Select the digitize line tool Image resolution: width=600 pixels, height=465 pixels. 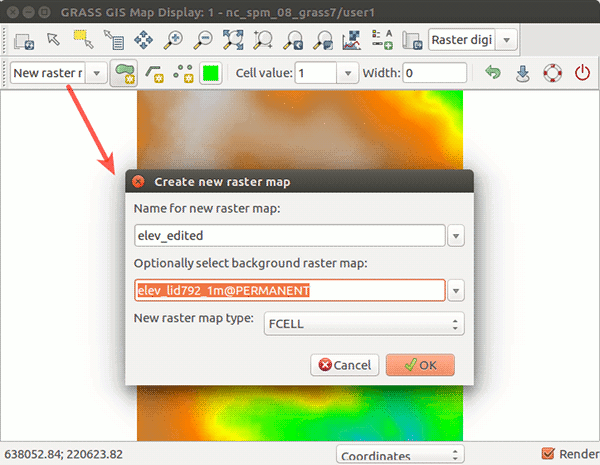tap(155, 74)
